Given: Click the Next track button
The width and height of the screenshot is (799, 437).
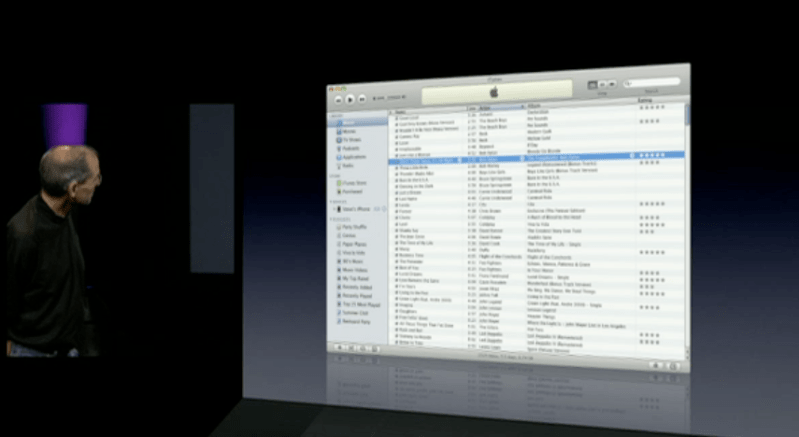Looking at the screenshot, I should [362, 100].
